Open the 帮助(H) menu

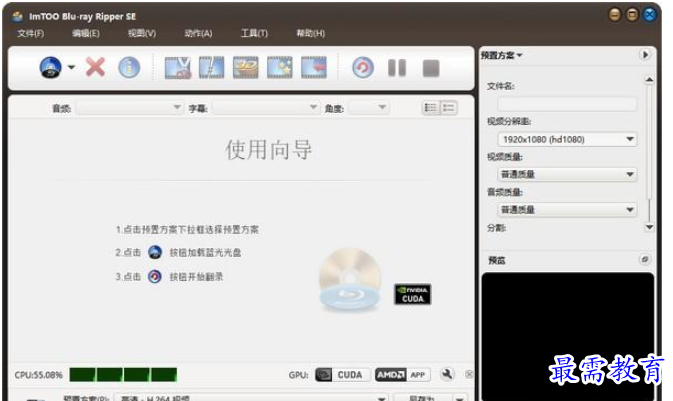[x=311, y=33]
